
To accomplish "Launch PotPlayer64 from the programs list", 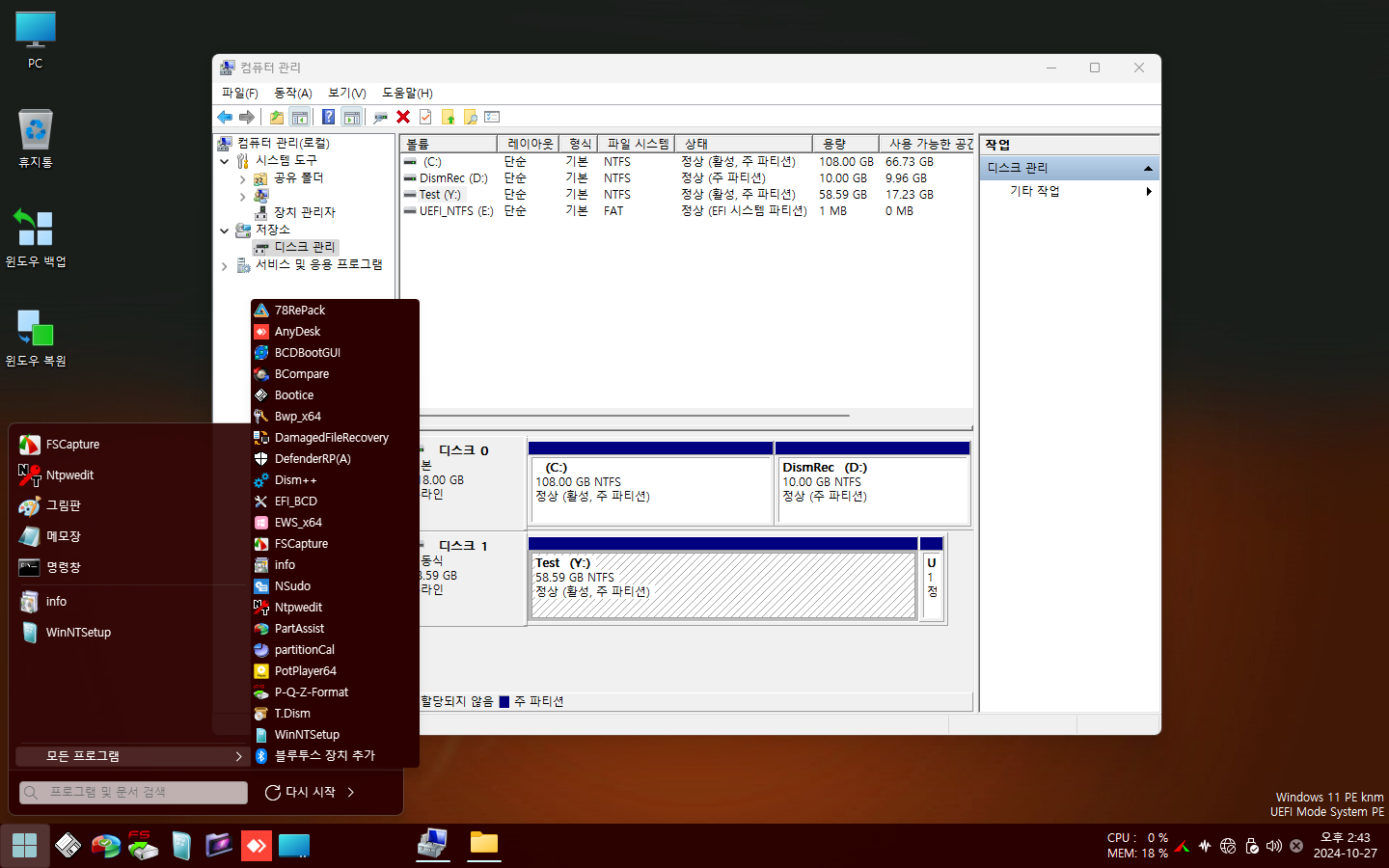I will tap(334, 671).
